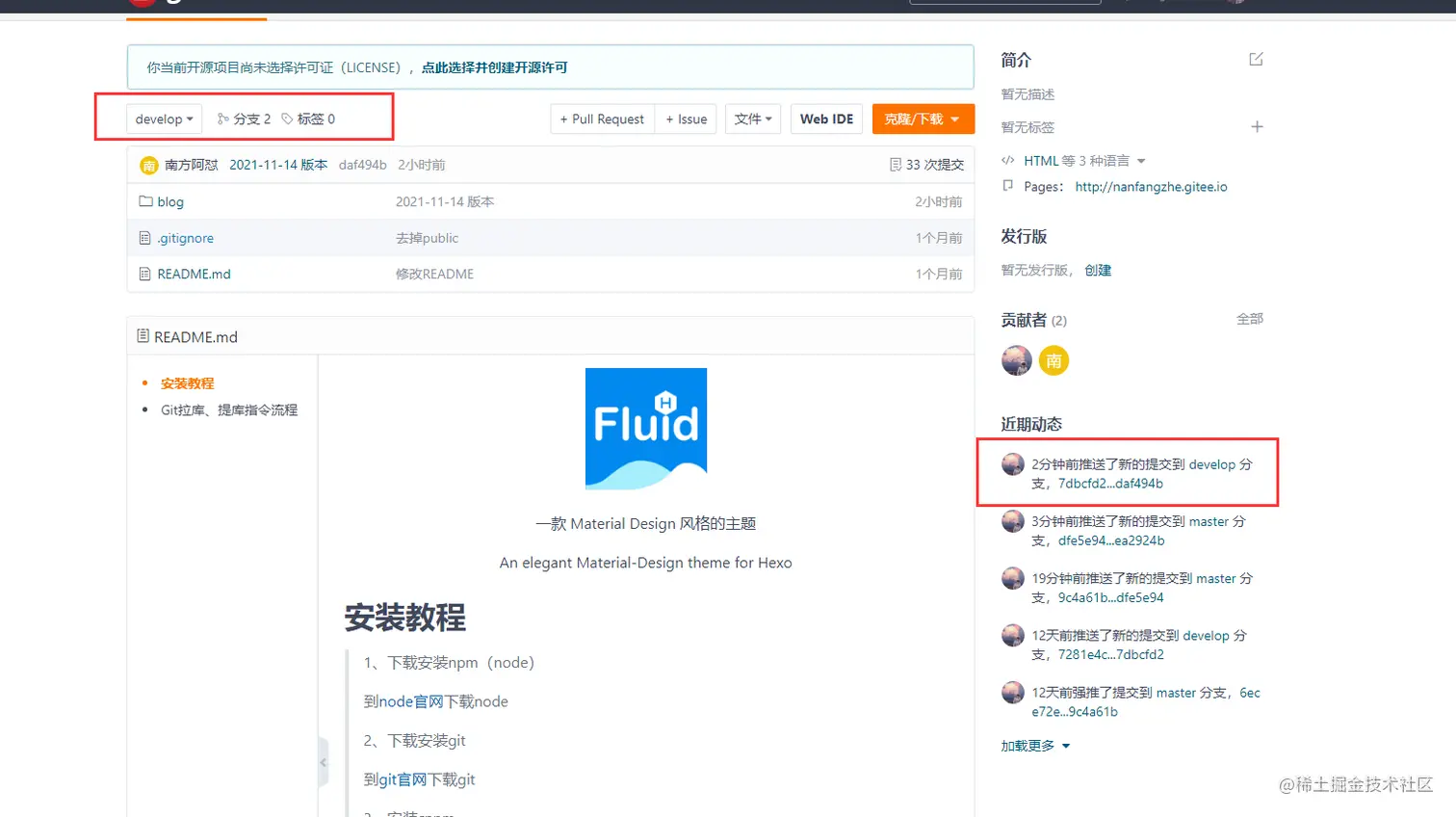This screenshot has width=1456, height=817.
Task: Click the Fluid logo image
Action: (x=646, y=429)
